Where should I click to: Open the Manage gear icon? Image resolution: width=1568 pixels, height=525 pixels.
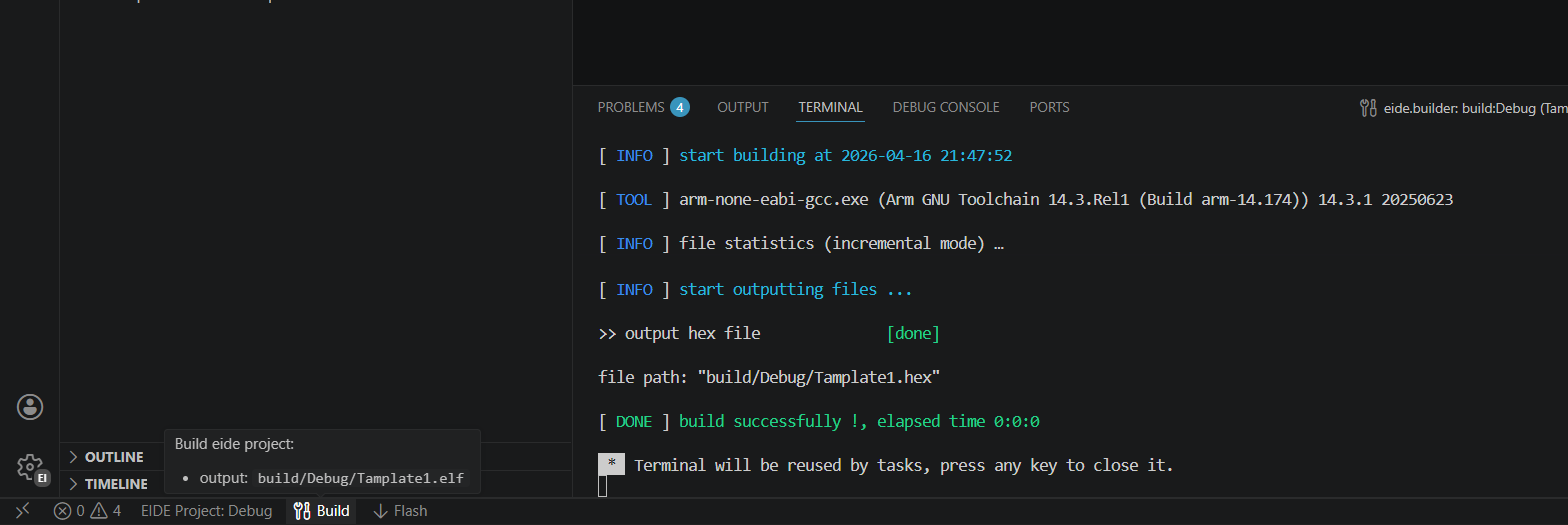[x=30, y=467]
